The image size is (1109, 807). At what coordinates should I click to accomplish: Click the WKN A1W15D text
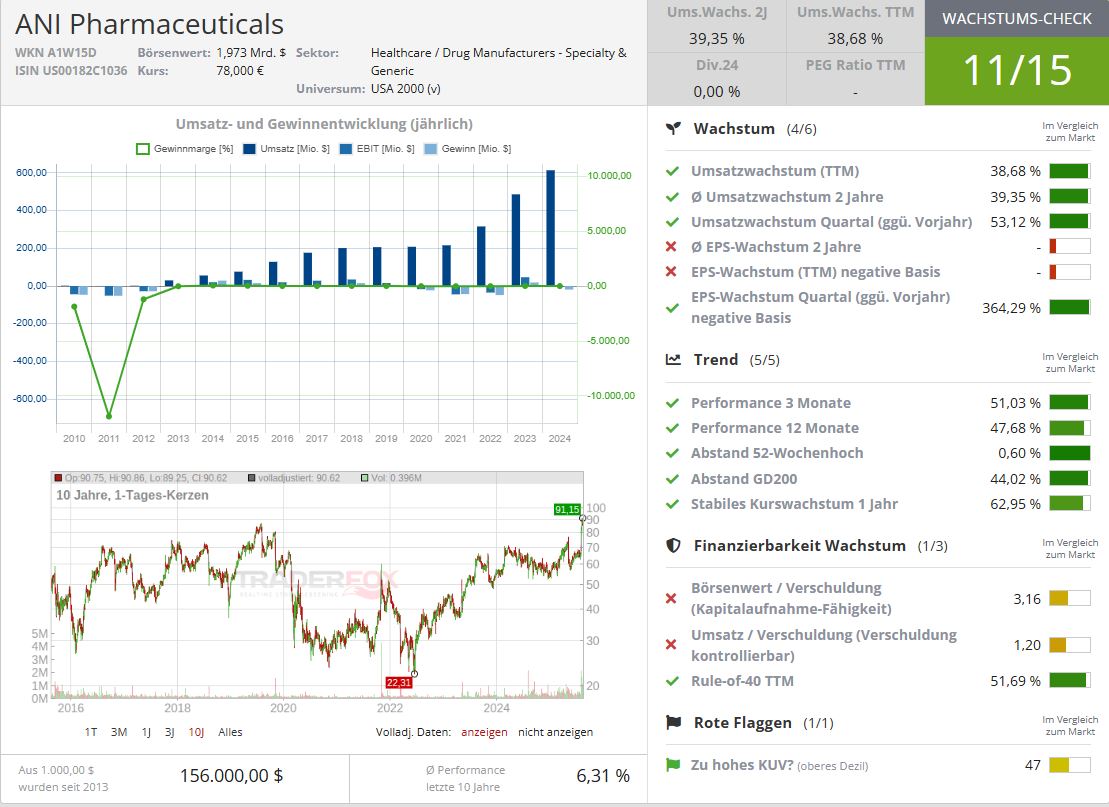[56, 52]
